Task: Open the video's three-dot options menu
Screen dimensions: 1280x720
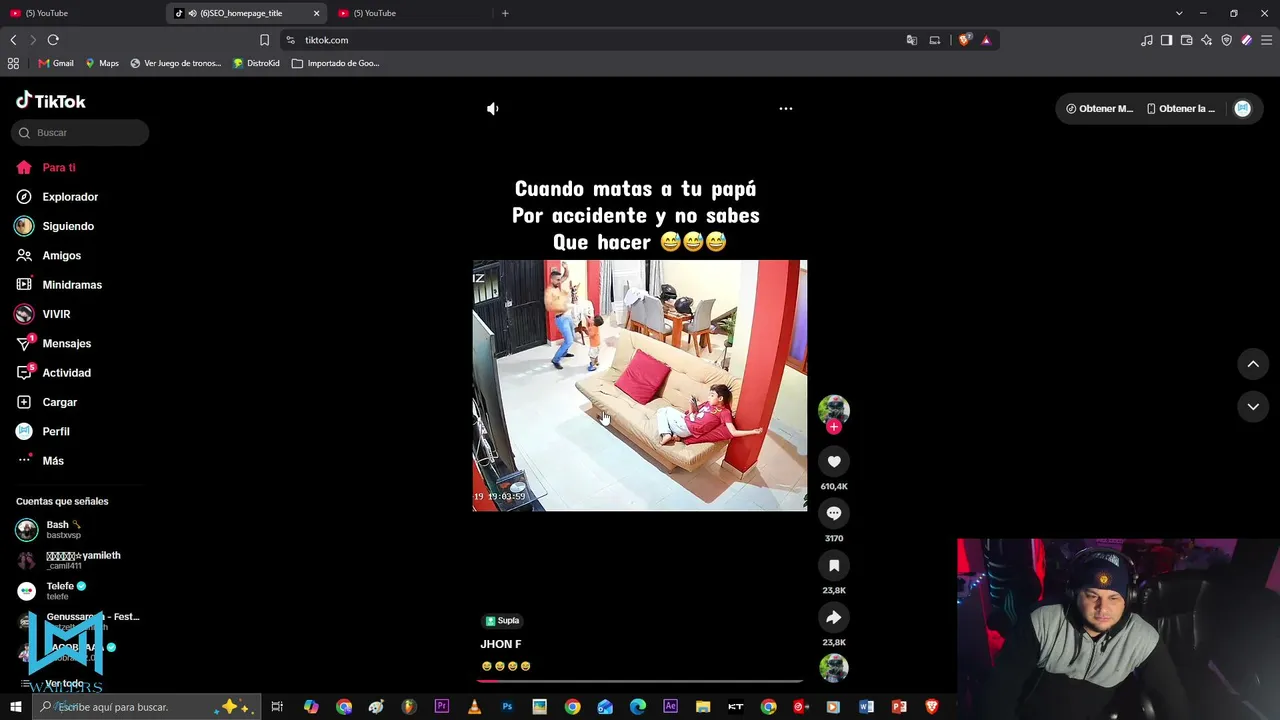Action: (x=786, y=108)
